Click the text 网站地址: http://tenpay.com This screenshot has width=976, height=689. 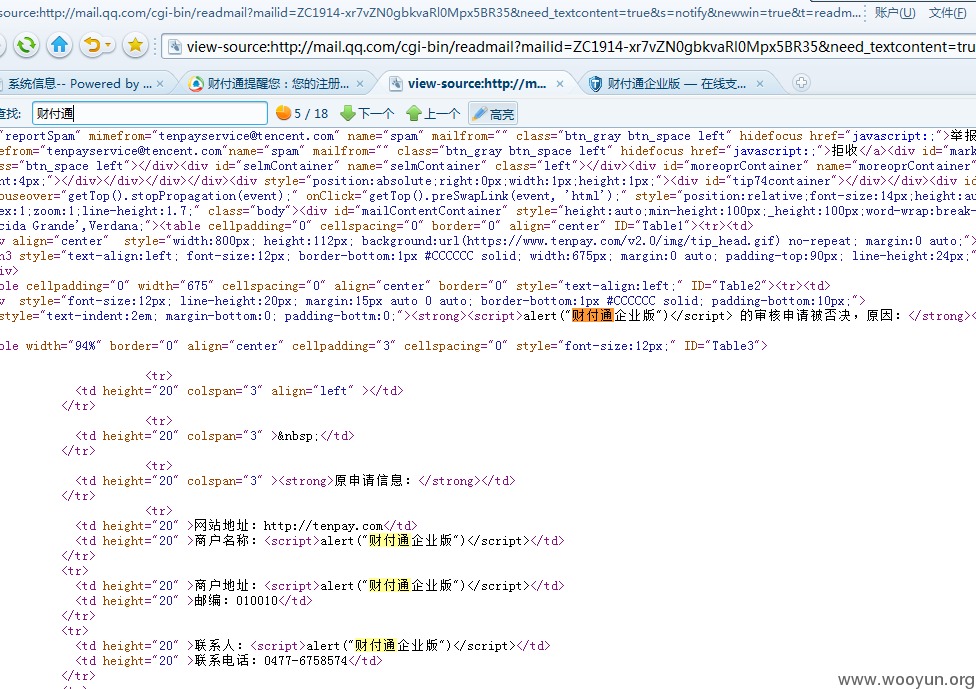click(x=288, y=526)
